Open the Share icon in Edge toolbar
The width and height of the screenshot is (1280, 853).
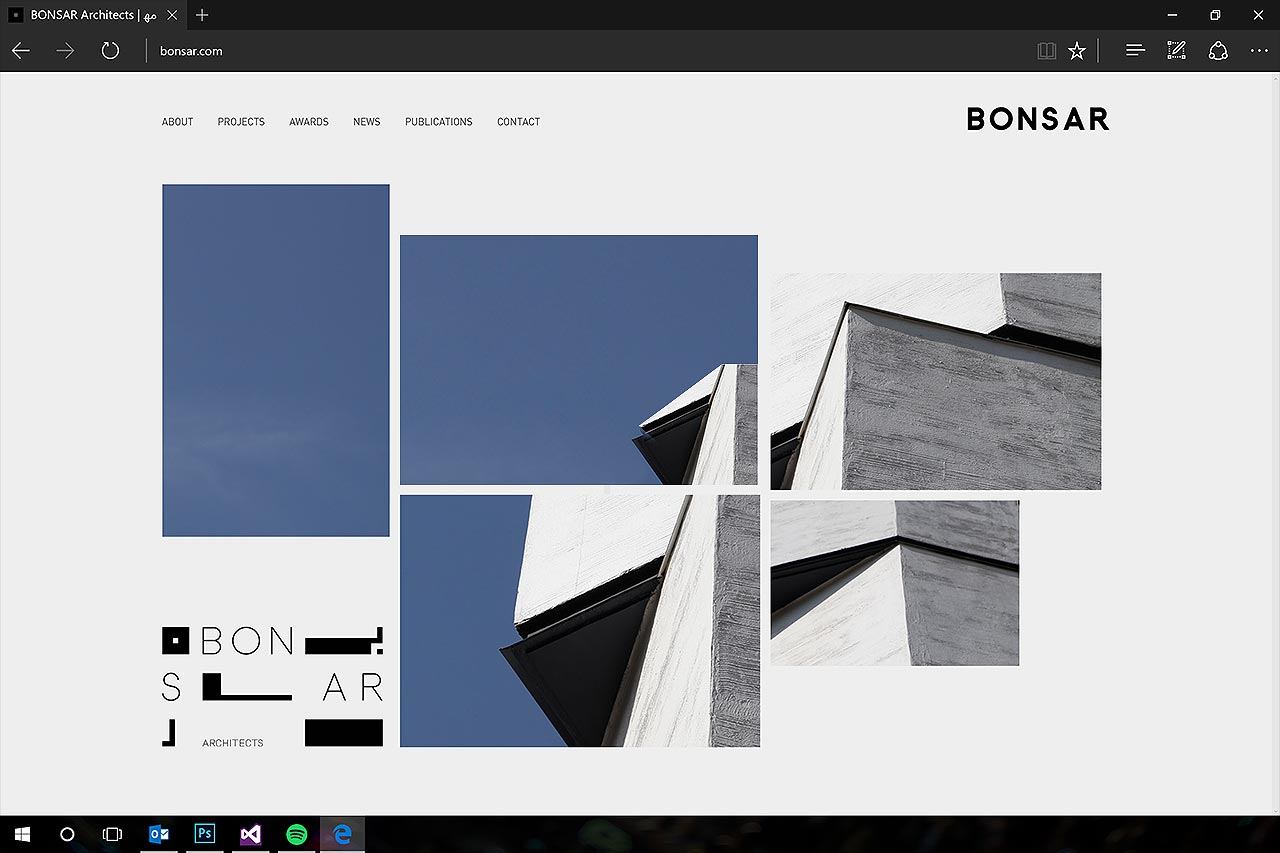point(1218,50)
